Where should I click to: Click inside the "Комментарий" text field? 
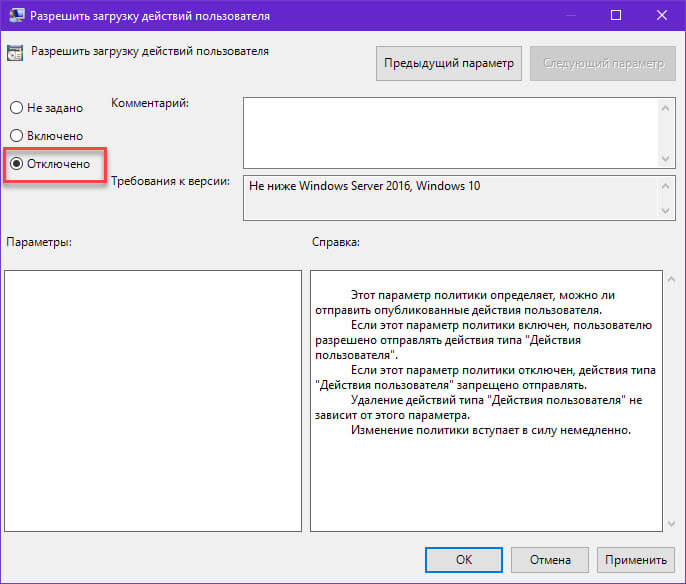point(451,133)
